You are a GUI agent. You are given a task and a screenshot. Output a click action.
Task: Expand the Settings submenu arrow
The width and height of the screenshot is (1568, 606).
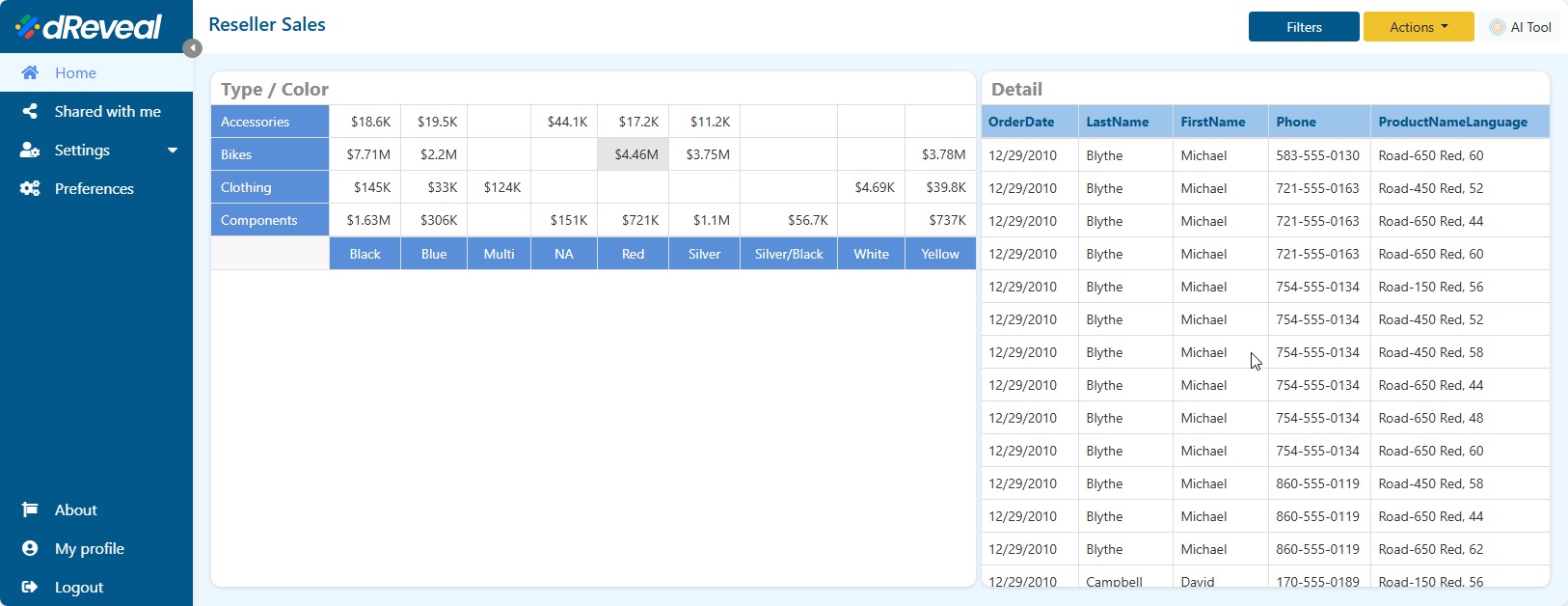(173, 151)
